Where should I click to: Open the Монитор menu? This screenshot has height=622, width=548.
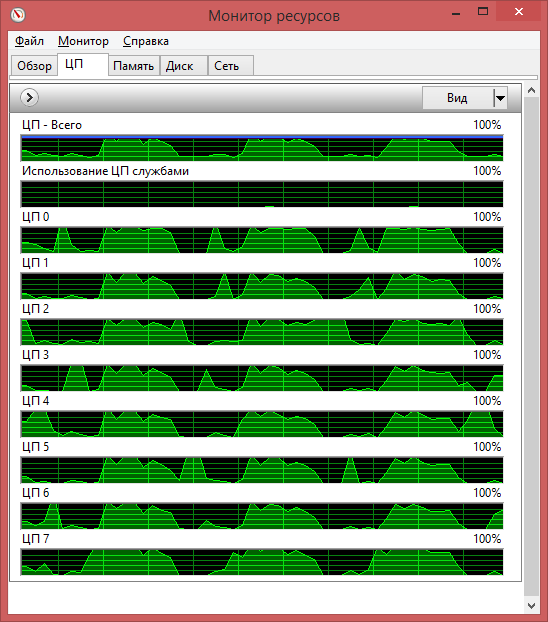point(83,41)
